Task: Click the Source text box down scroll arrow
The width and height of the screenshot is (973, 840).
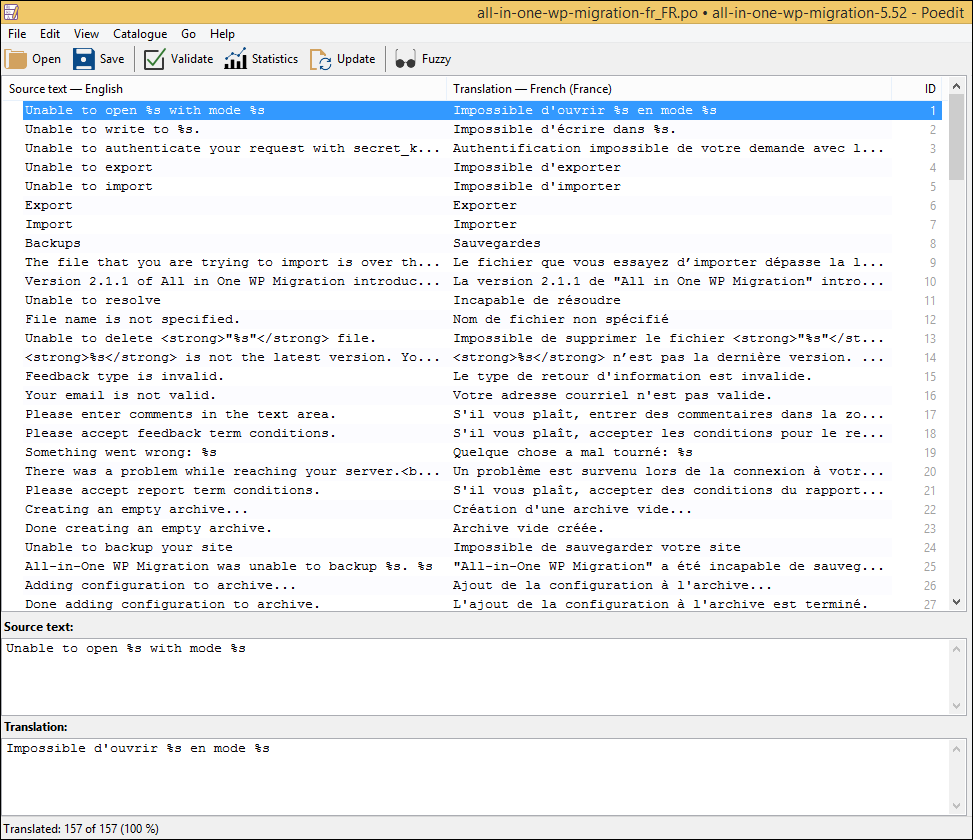Action: [x=956, y=706]
